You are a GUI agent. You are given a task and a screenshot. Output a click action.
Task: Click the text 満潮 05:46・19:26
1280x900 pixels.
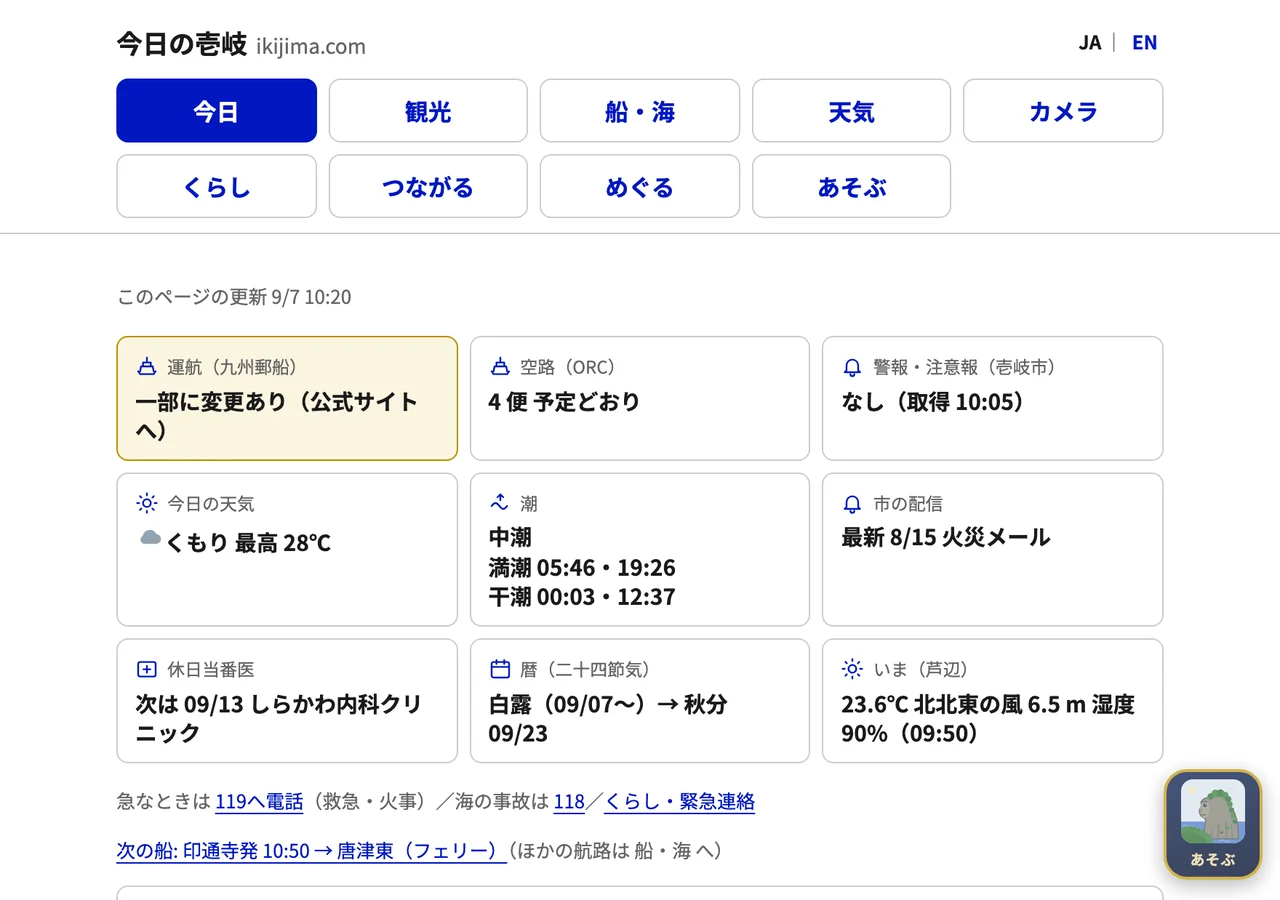coord(582,568)
